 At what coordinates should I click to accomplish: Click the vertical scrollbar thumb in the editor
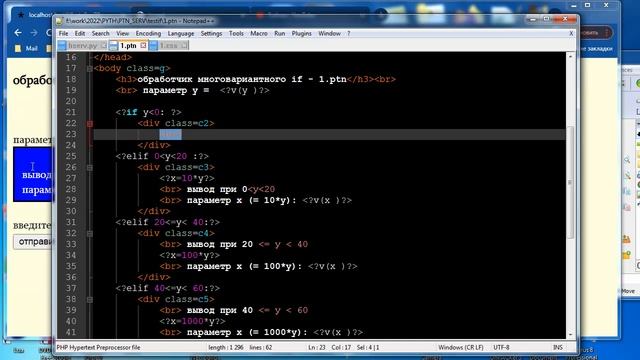pos(570,182)
